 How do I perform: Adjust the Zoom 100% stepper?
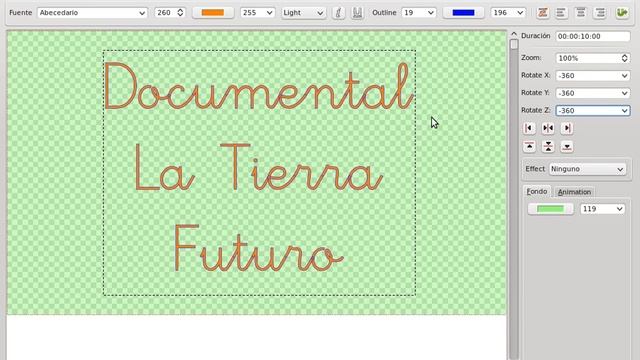pos(624,58)
